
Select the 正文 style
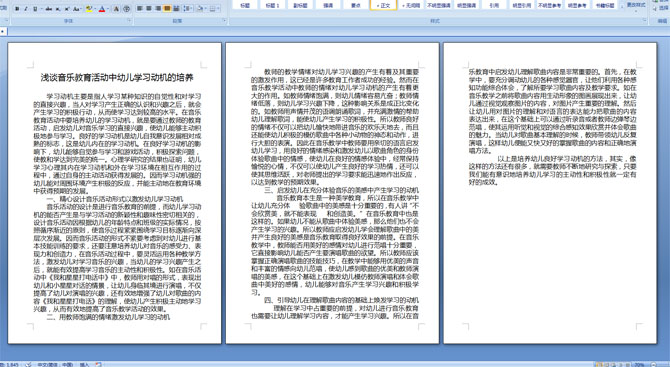pos(383,5)
